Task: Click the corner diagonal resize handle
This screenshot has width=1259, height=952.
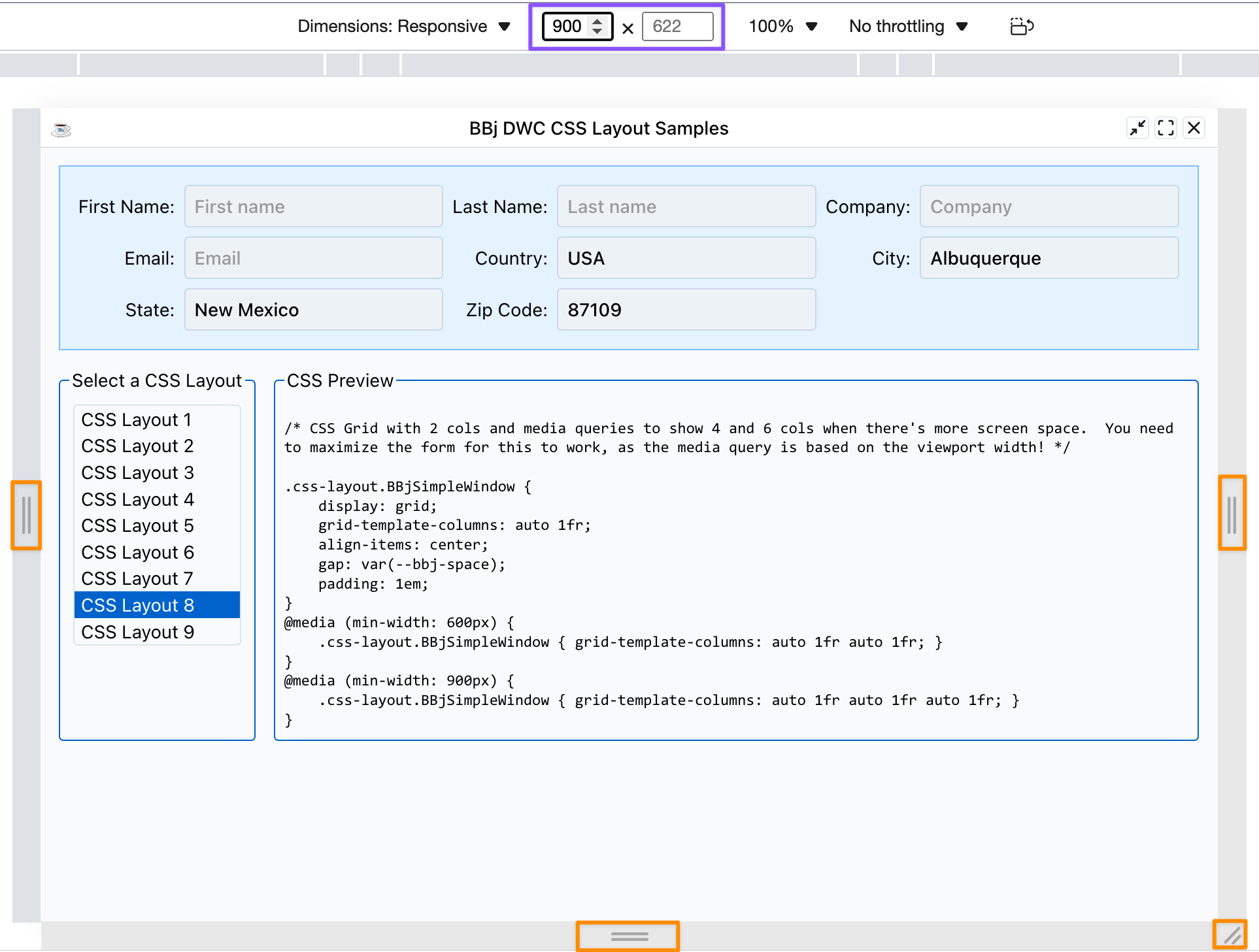Action: [x=1230, y=936]
